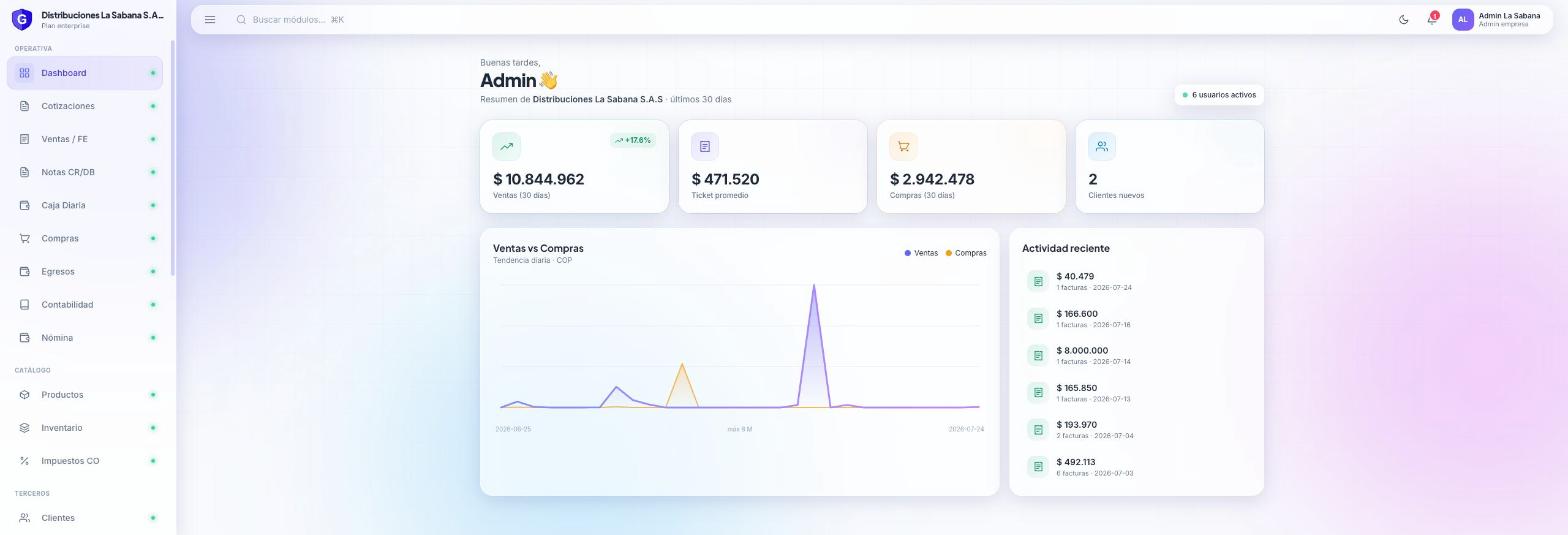Click the Egresos icon

click(x=24, y=271)
